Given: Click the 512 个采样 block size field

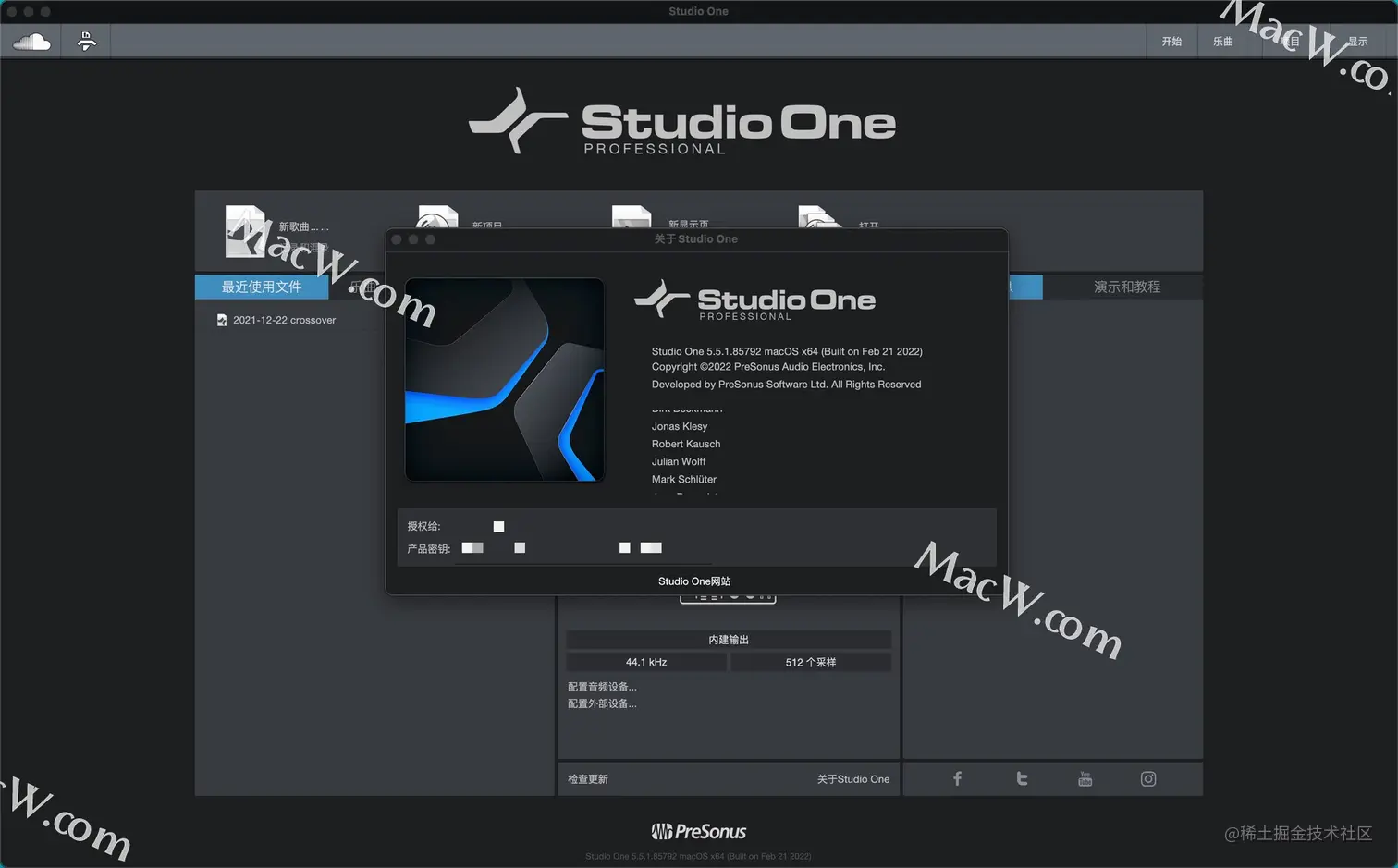Looking at the screenshot, I should tap(810, 662).
